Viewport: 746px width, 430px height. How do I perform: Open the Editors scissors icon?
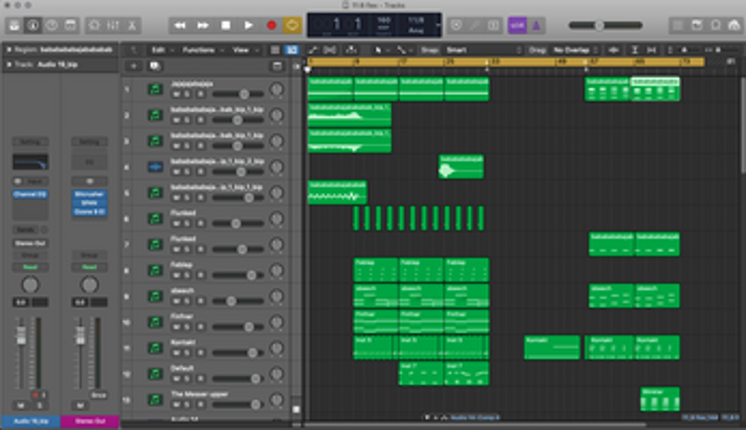(x=132, y=25)
